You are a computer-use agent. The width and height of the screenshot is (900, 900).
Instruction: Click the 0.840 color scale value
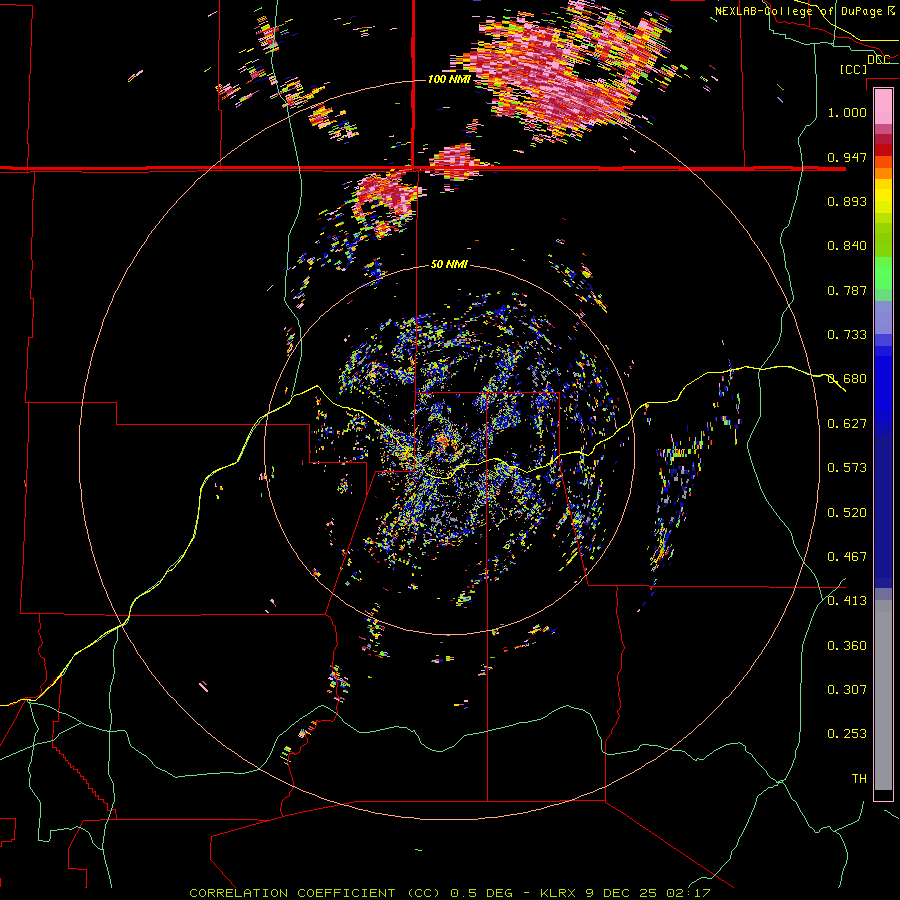(847, 246)
